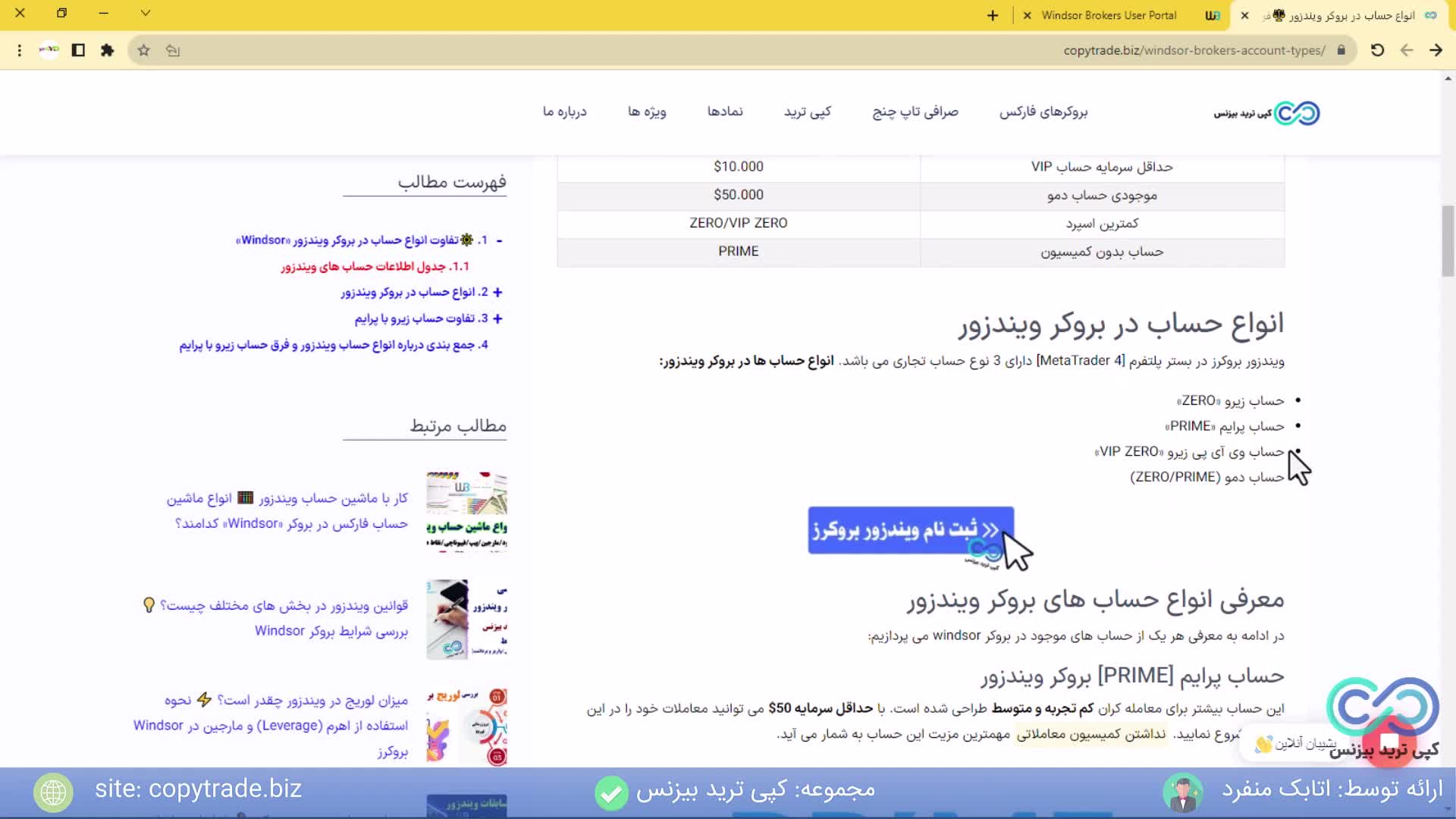Click the browser profile avatar
The height and width of the screenshot is (819, 1456).
click(49, 50)
